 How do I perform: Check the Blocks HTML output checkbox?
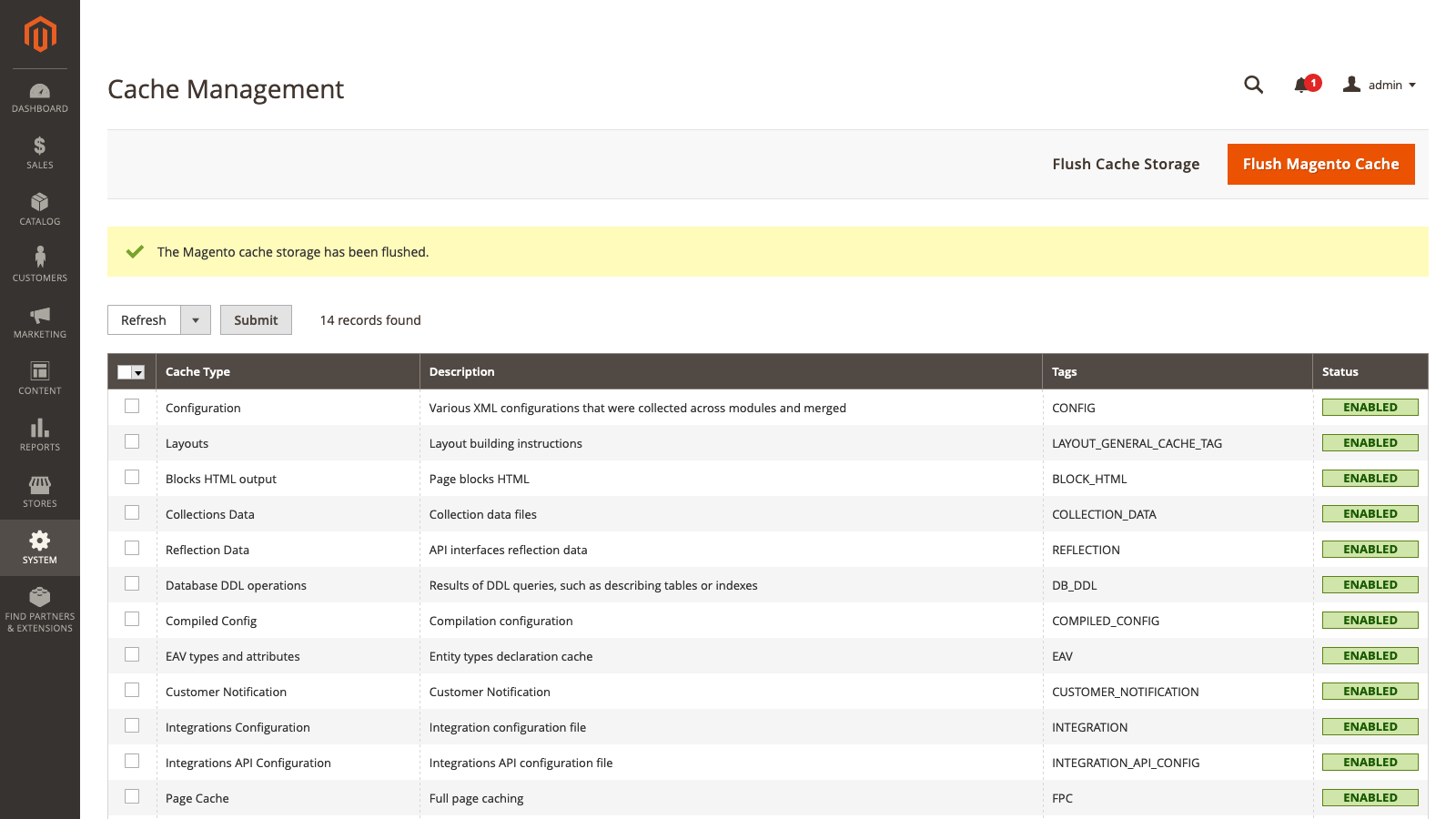(132, 477)
